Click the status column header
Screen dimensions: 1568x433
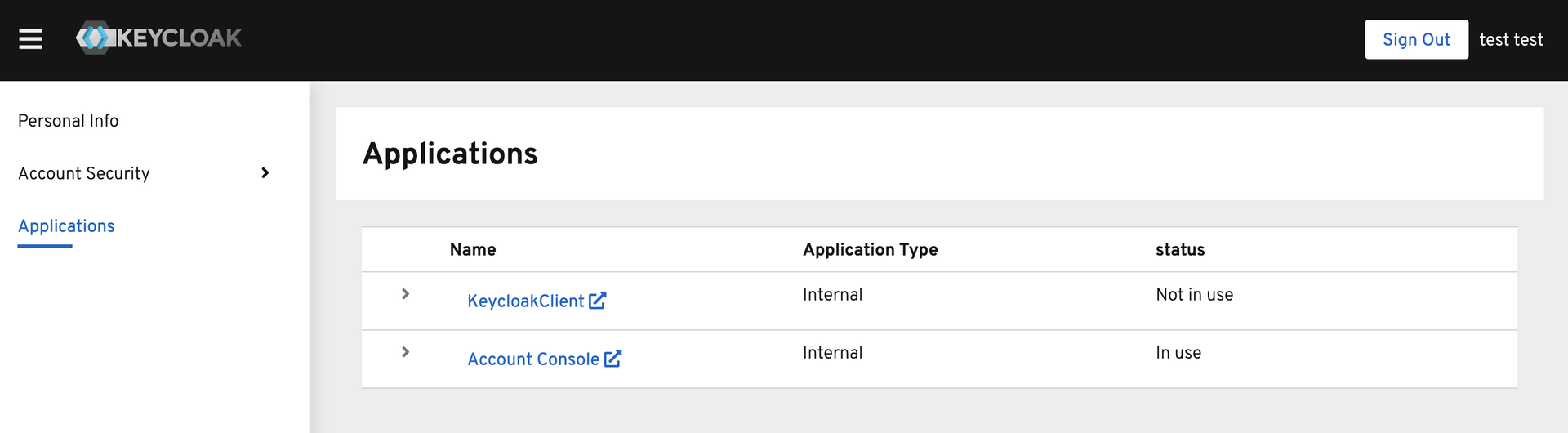pyautogui.click(x=1180, y=250)
